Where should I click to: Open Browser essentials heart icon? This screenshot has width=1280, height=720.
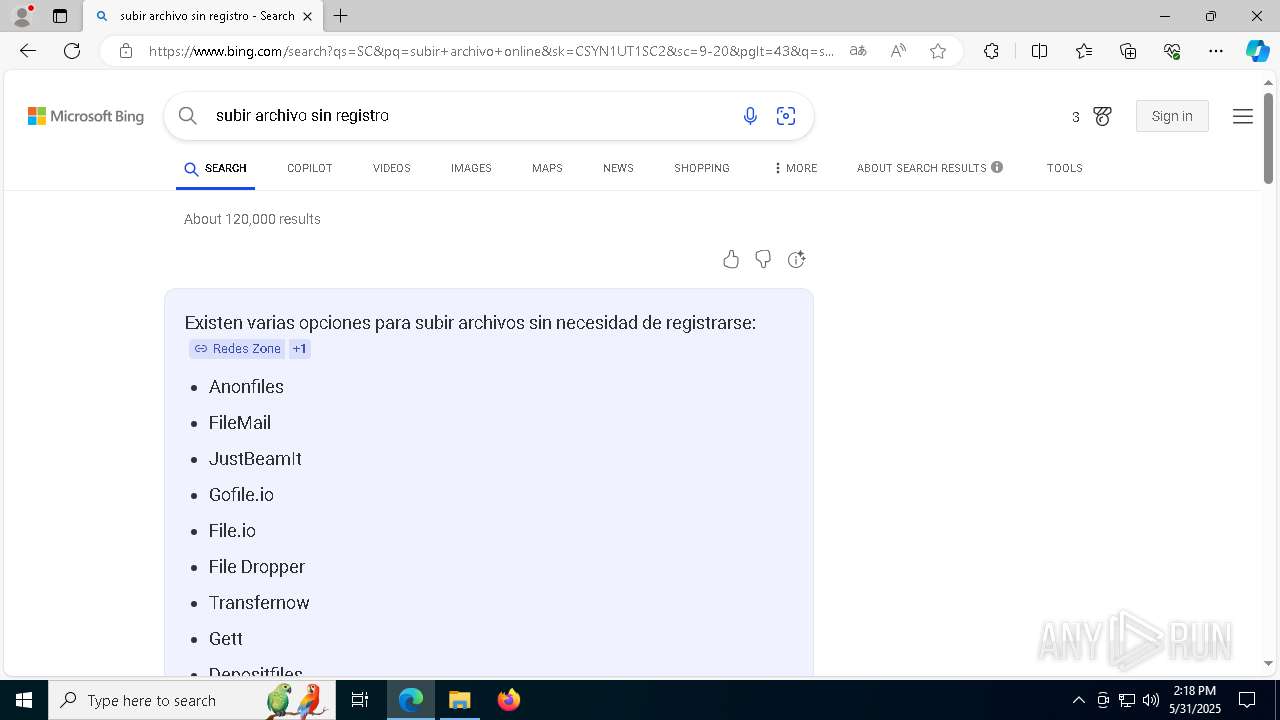tap(1172, 51)
